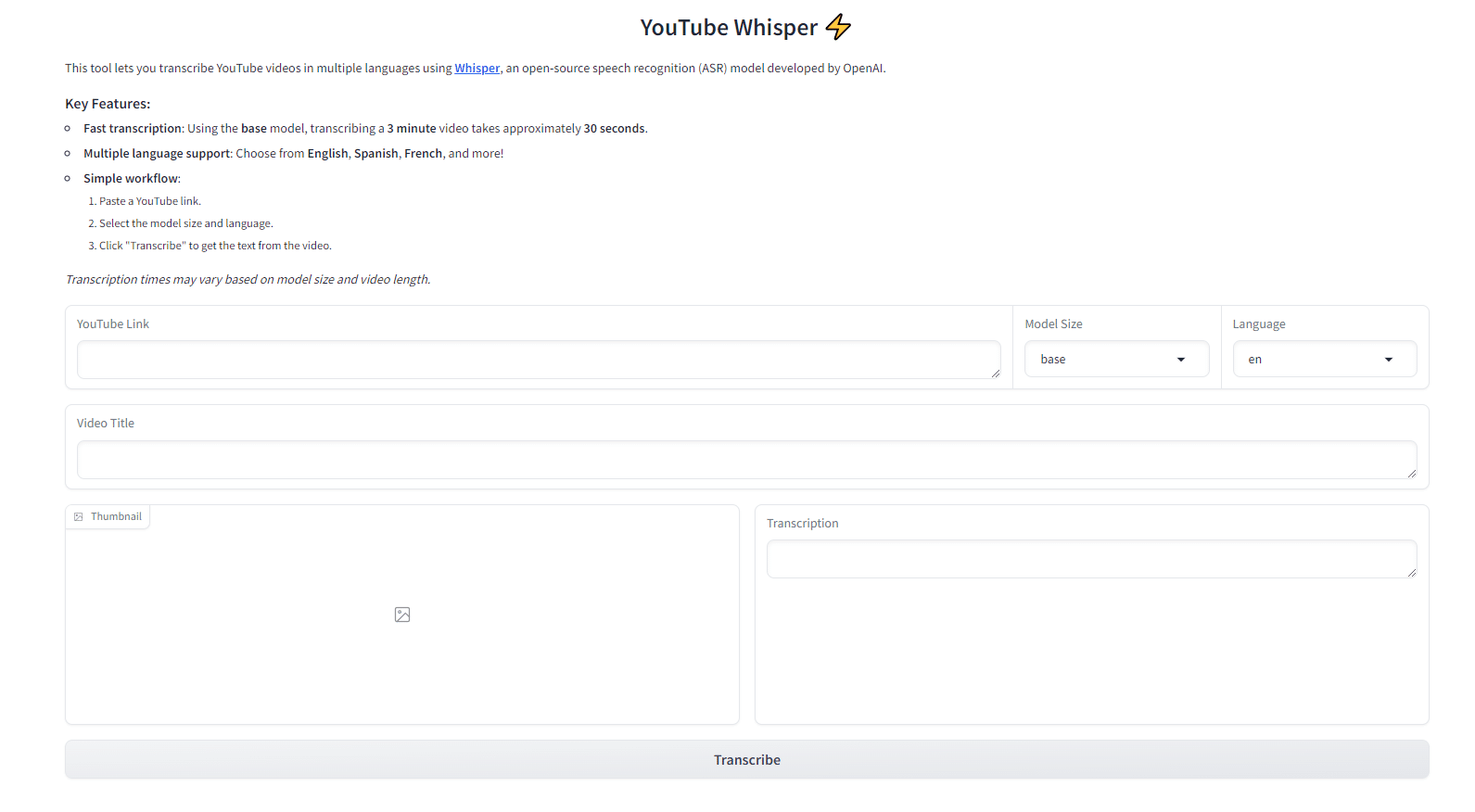Click the resize handle of Video Title box
The image size is (1475, 812).
1411,473
